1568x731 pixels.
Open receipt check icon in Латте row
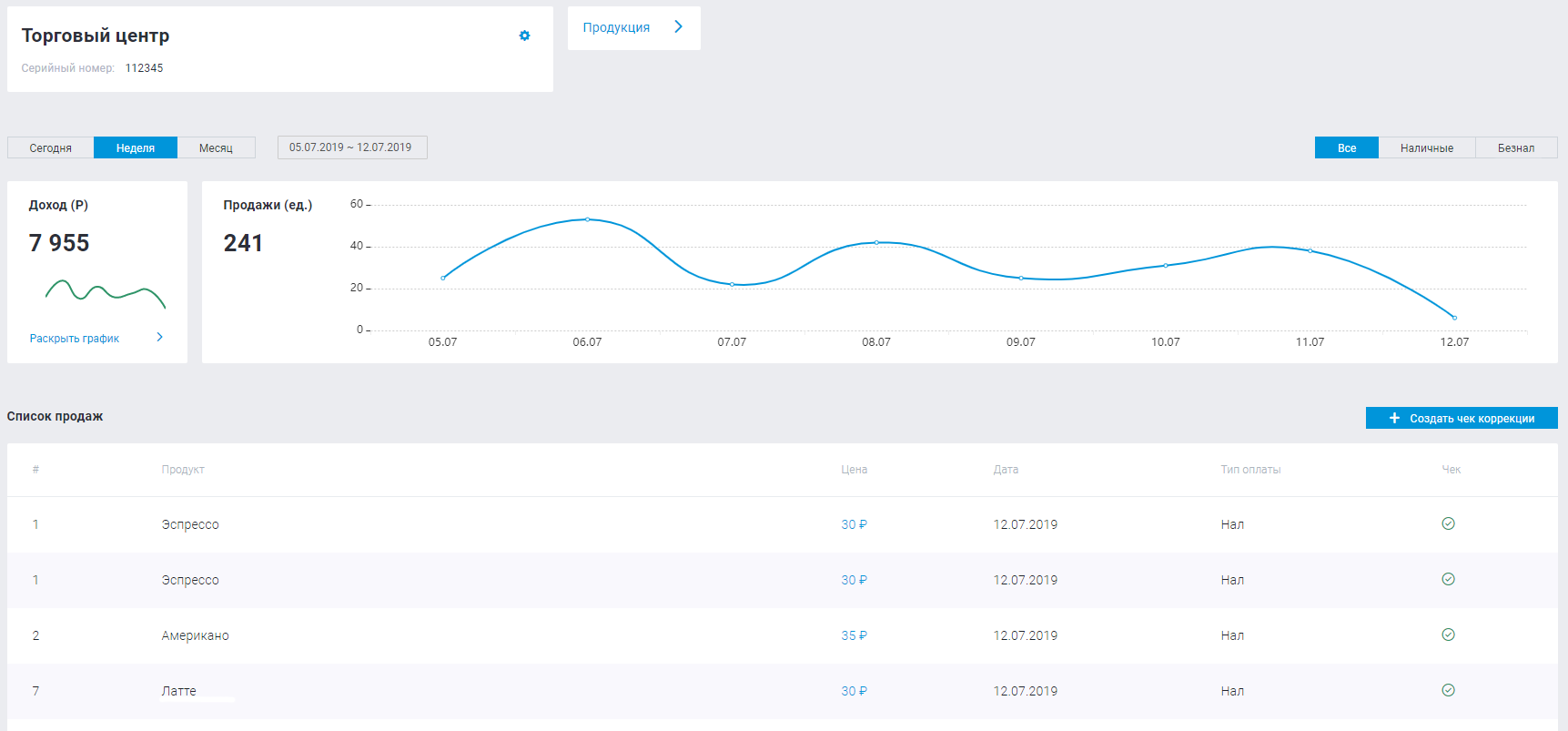(1448, 690)
